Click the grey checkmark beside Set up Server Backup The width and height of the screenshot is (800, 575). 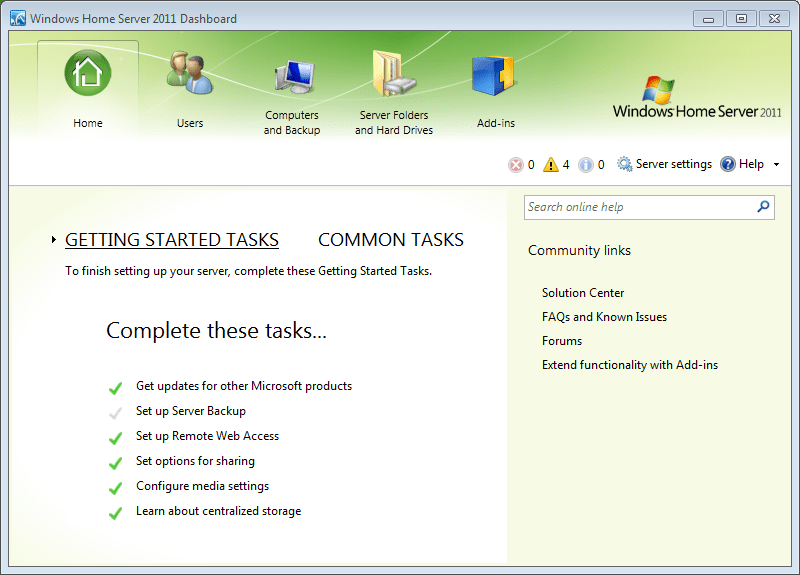(115, 413)
